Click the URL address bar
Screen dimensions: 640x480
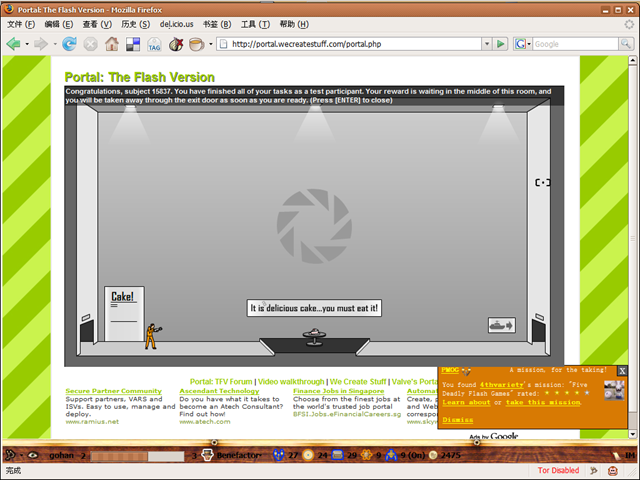click(349, 44)
